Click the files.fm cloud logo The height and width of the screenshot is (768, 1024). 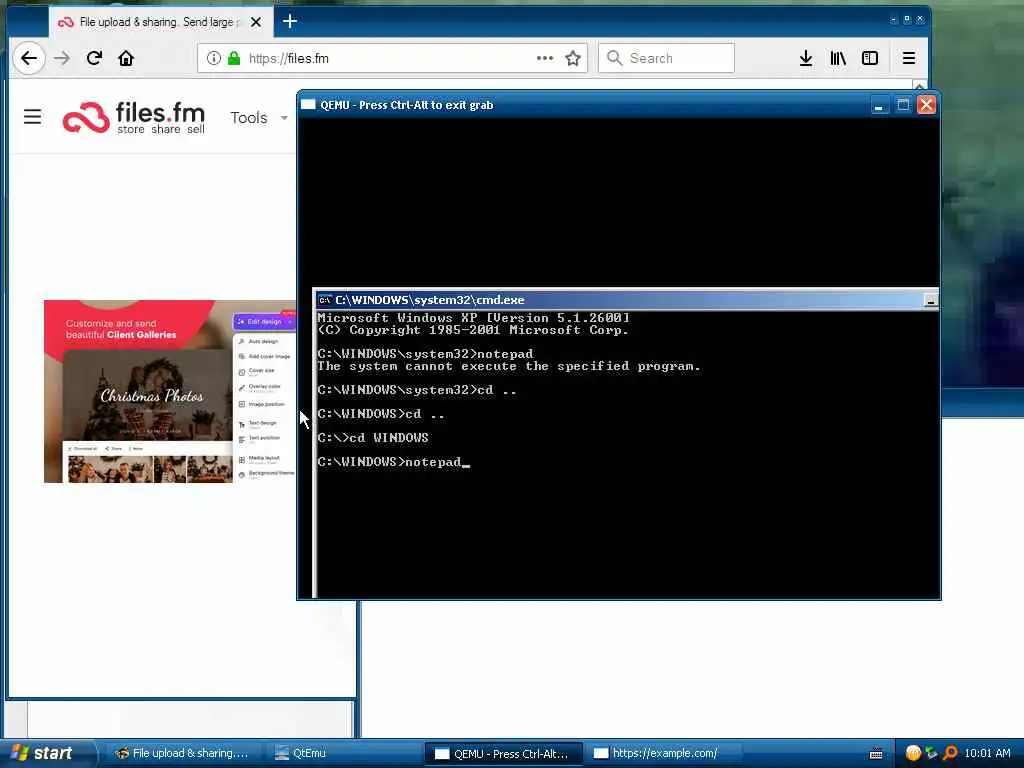86,118
